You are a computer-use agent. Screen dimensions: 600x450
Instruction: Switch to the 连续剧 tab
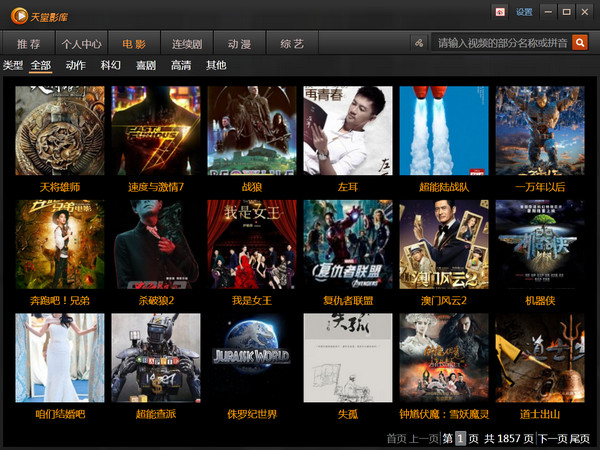[x=187, y=43]
